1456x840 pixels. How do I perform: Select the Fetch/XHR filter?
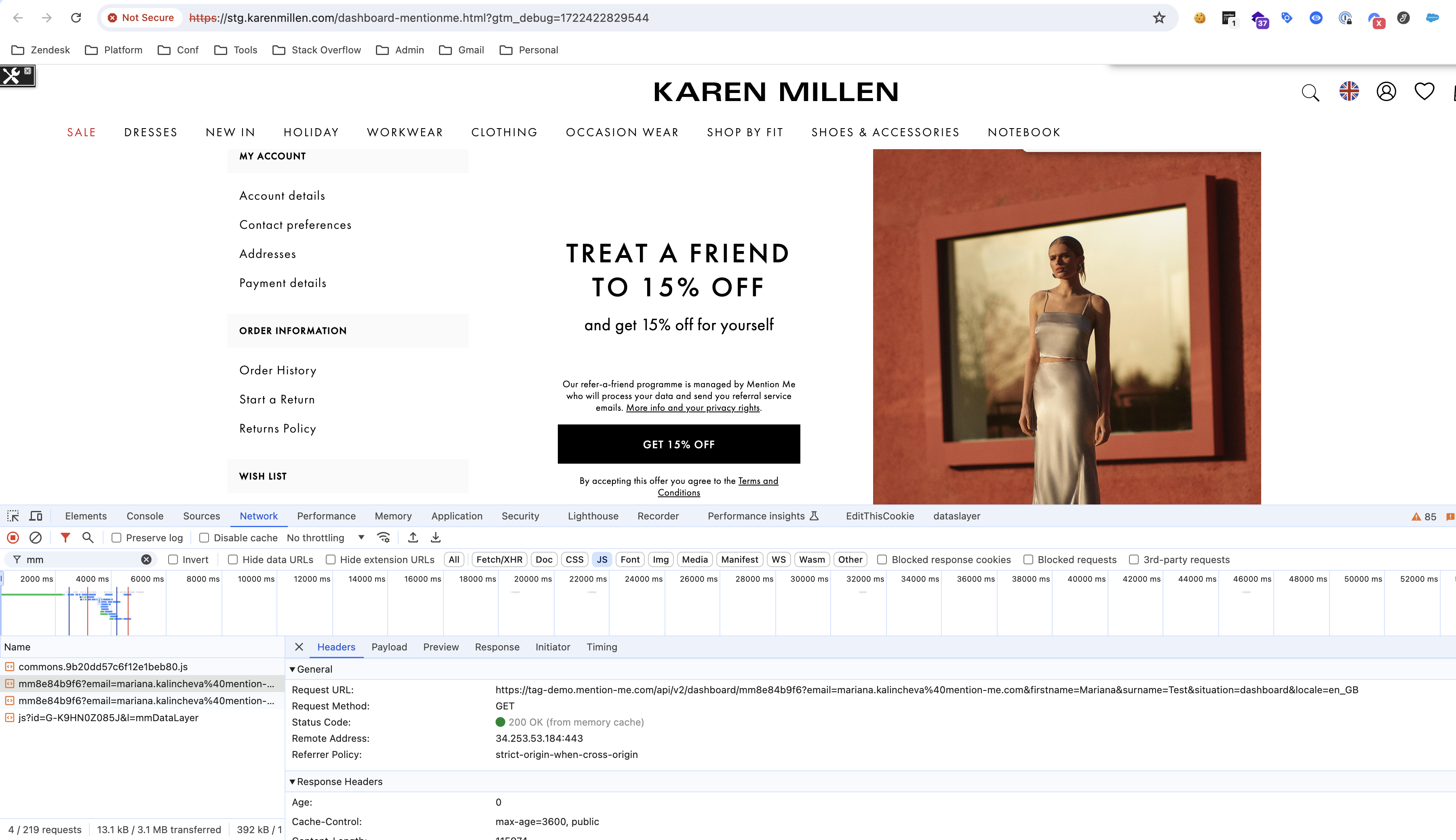click(499, 559)
